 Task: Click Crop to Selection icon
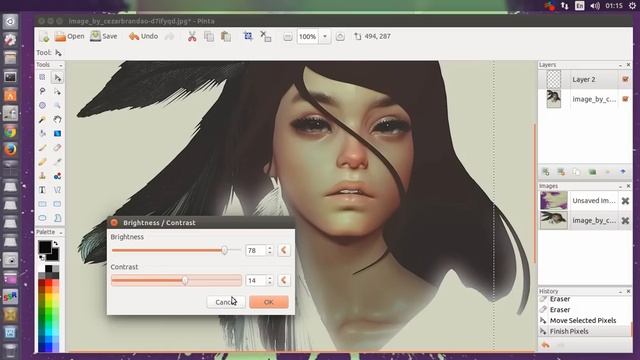tap(248, 36)
